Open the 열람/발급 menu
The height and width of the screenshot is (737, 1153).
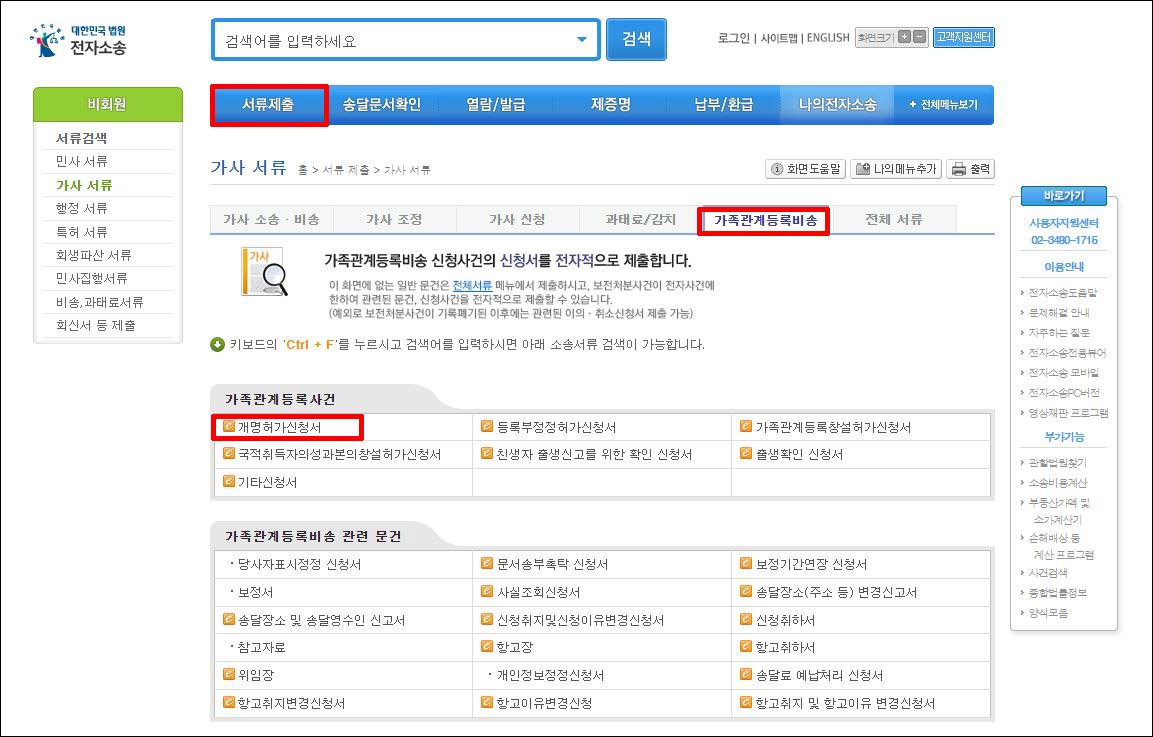click(496, 104)
